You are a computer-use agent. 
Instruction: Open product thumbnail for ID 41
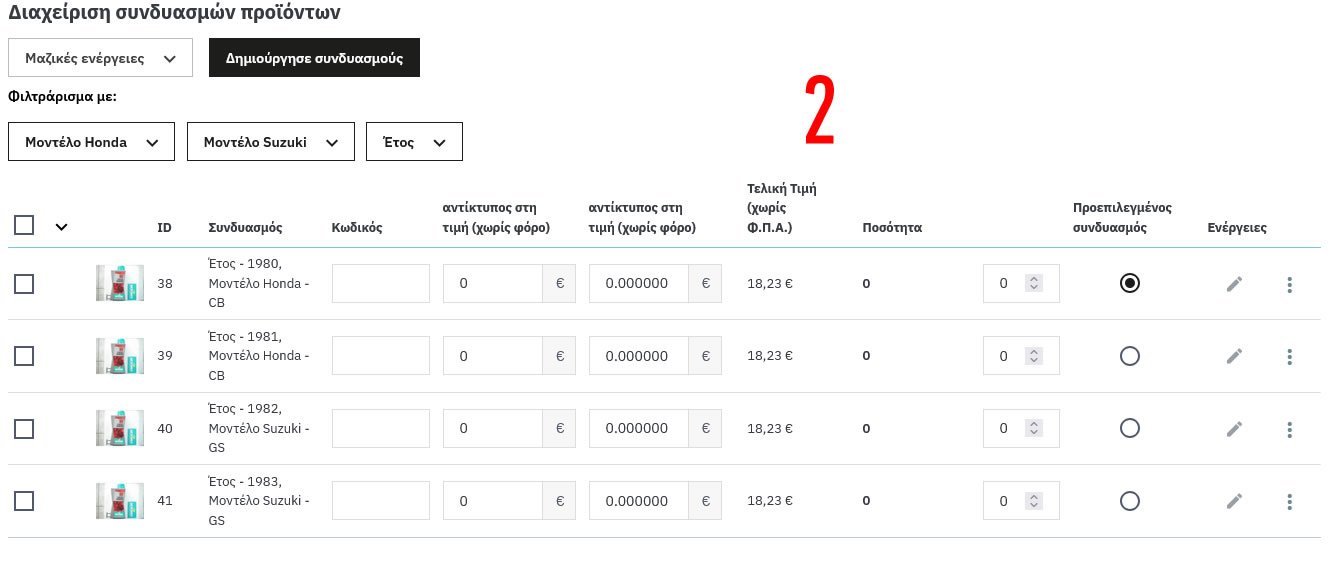(120, 501)
